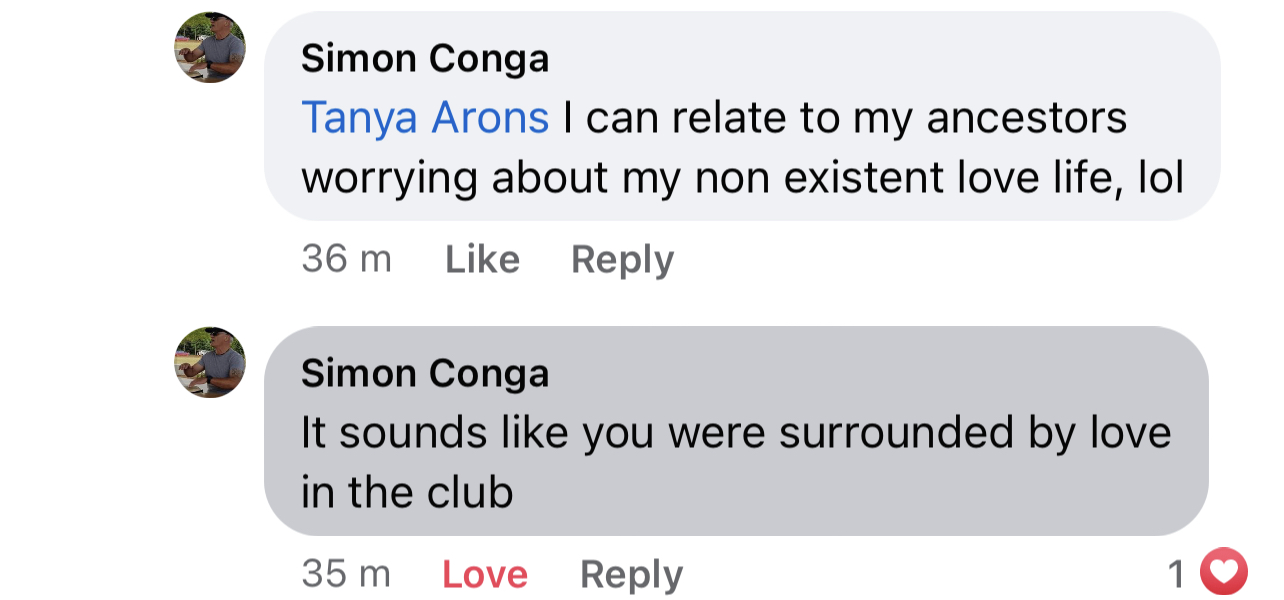Click the text "worrying about my non existent love life"
This screenshot has height=600, width=1284.
tap(714, 179)
